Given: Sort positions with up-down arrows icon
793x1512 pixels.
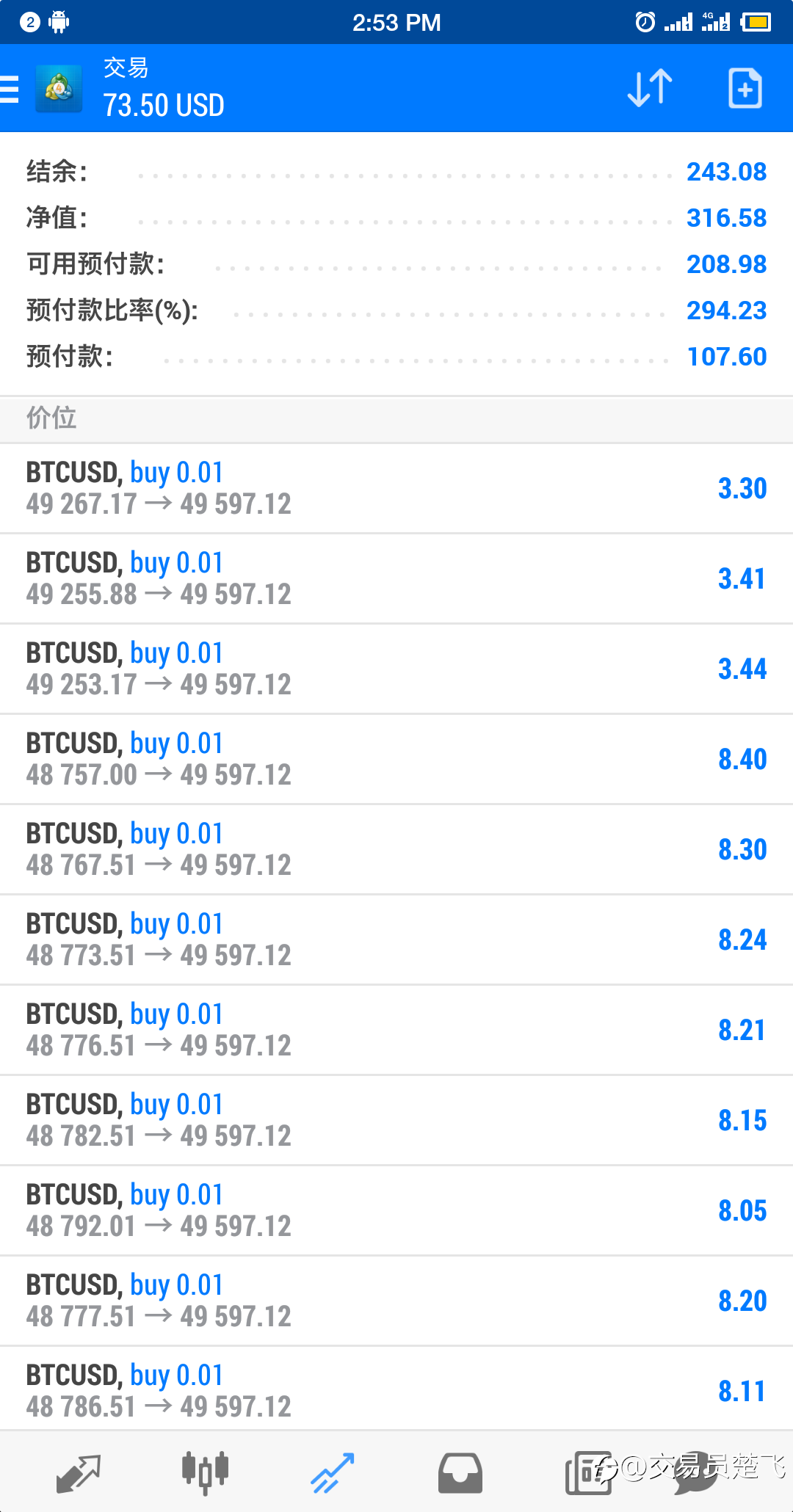Looking at the screenshot, I should coord(650,89).
